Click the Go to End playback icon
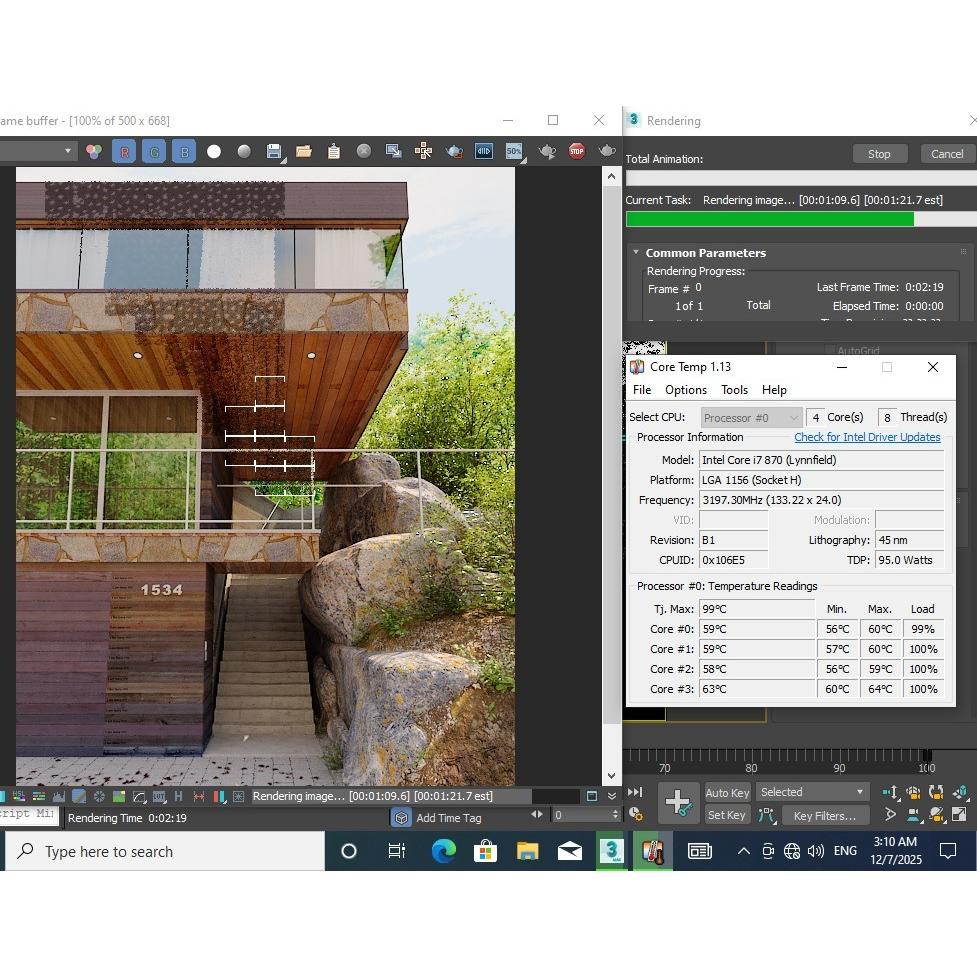977x977 pixels. click(x=635, y=792)
